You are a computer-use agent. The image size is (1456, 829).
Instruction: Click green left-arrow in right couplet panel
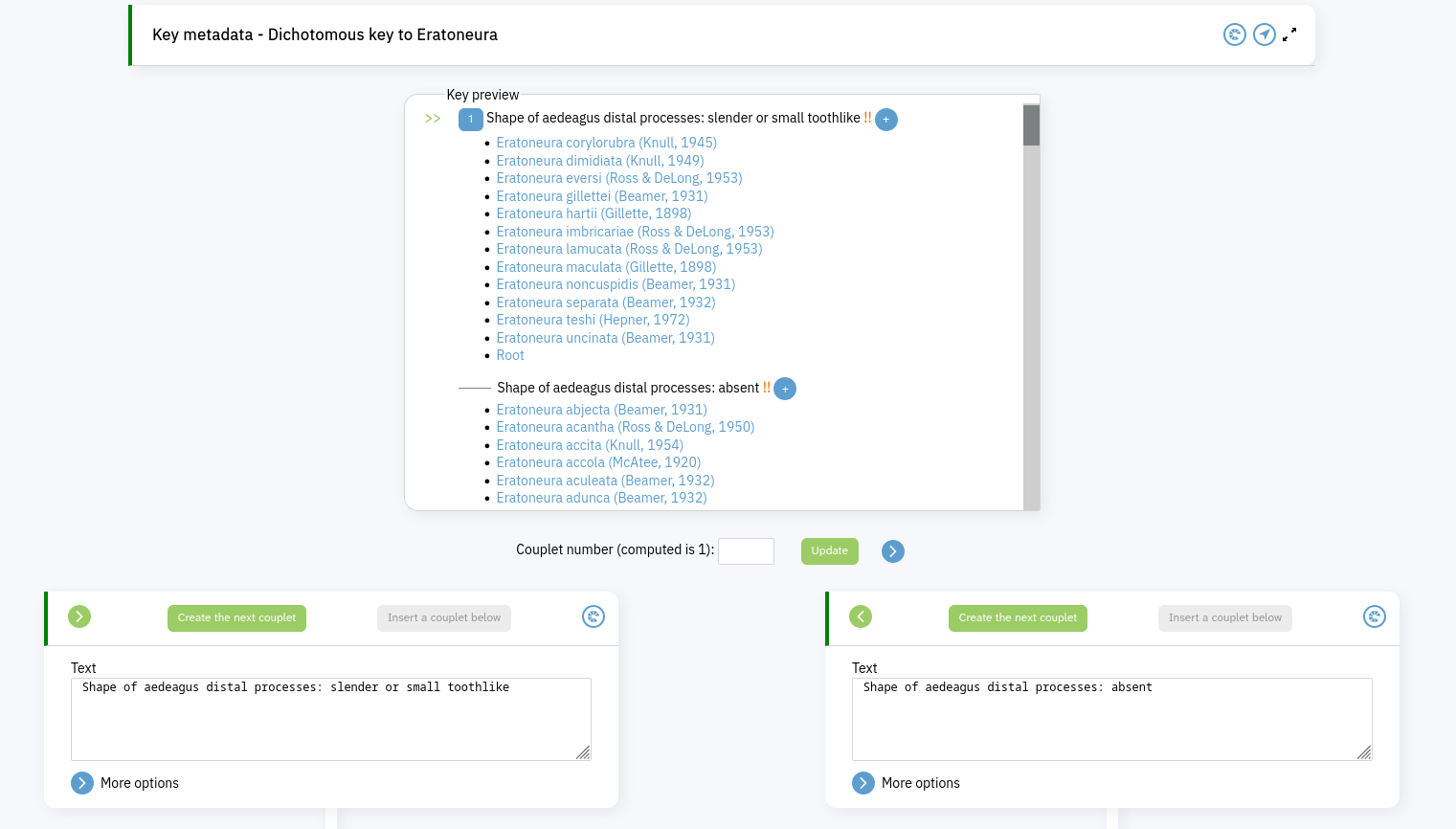(x=861, y=616)
